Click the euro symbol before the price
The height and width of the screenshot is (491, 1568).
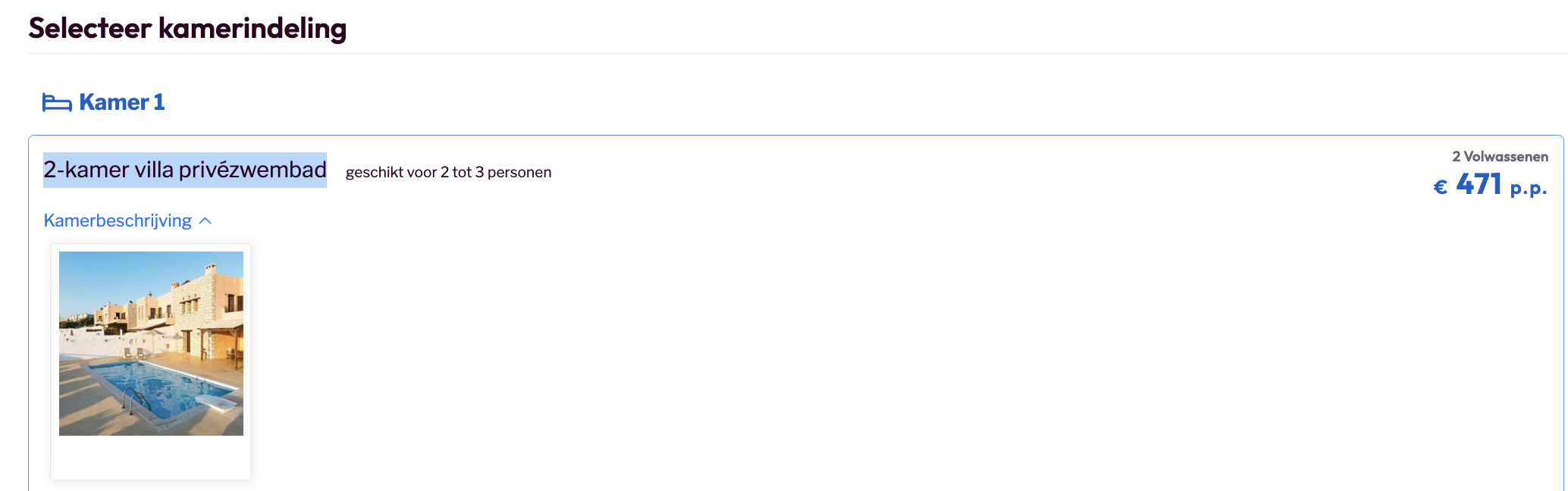coord(1441,187)
